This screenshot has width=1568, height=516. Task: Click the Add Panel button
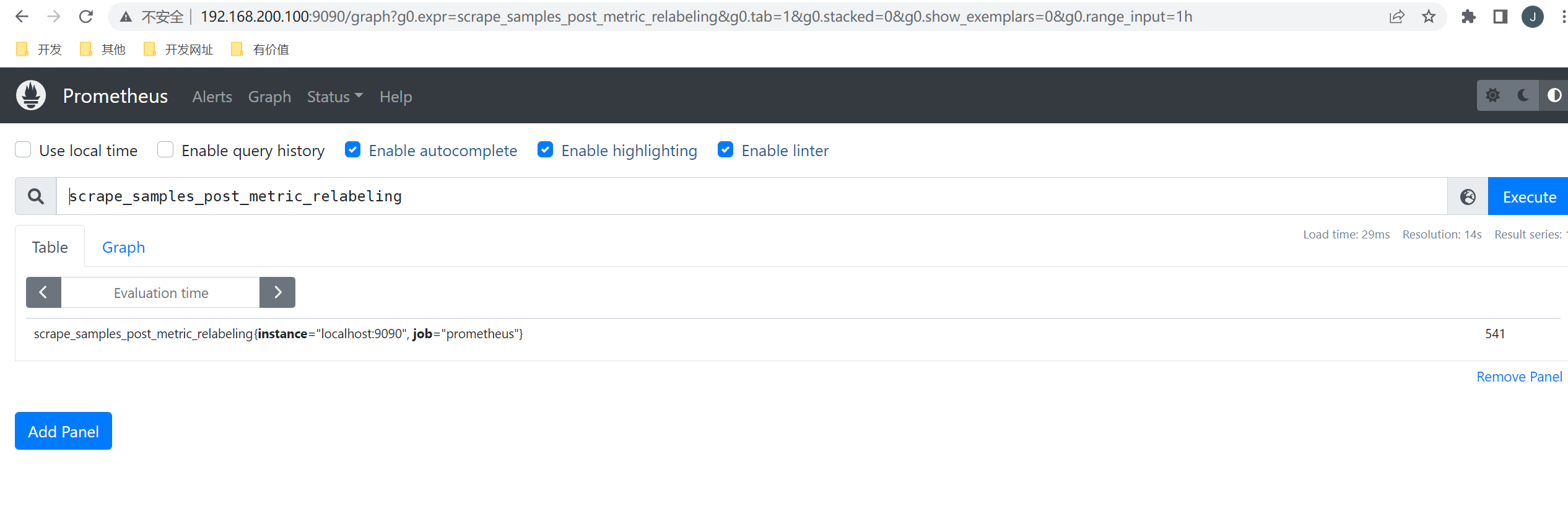click(x=63, y=431)
